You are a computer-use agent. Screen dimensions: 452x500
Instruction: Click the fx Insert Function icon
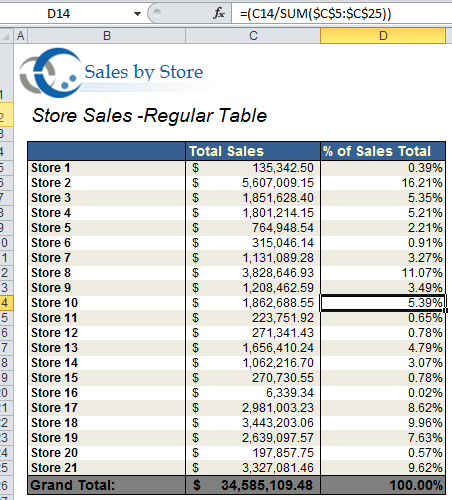point(219,14)
